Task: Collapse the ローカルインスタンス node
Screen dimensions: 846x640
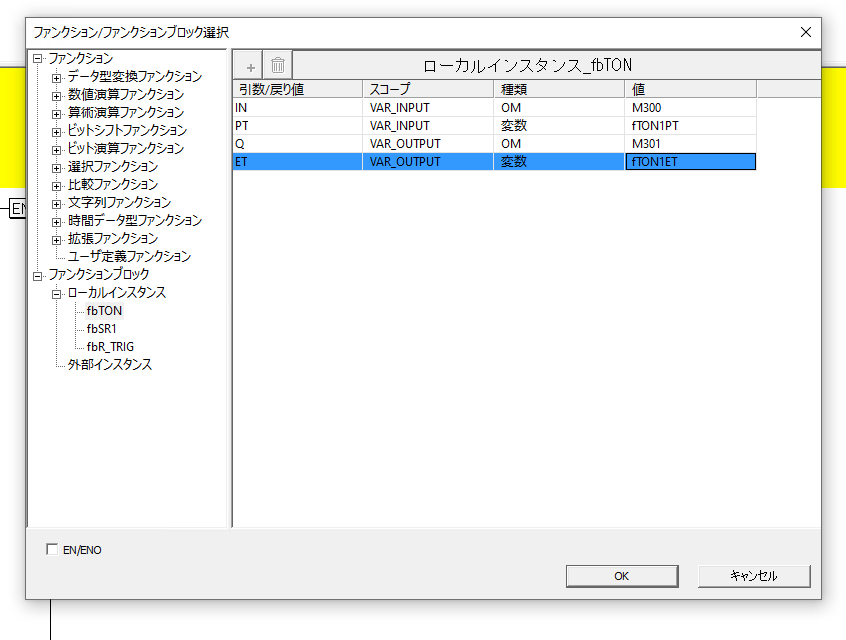Action: [x=57, y=293]
